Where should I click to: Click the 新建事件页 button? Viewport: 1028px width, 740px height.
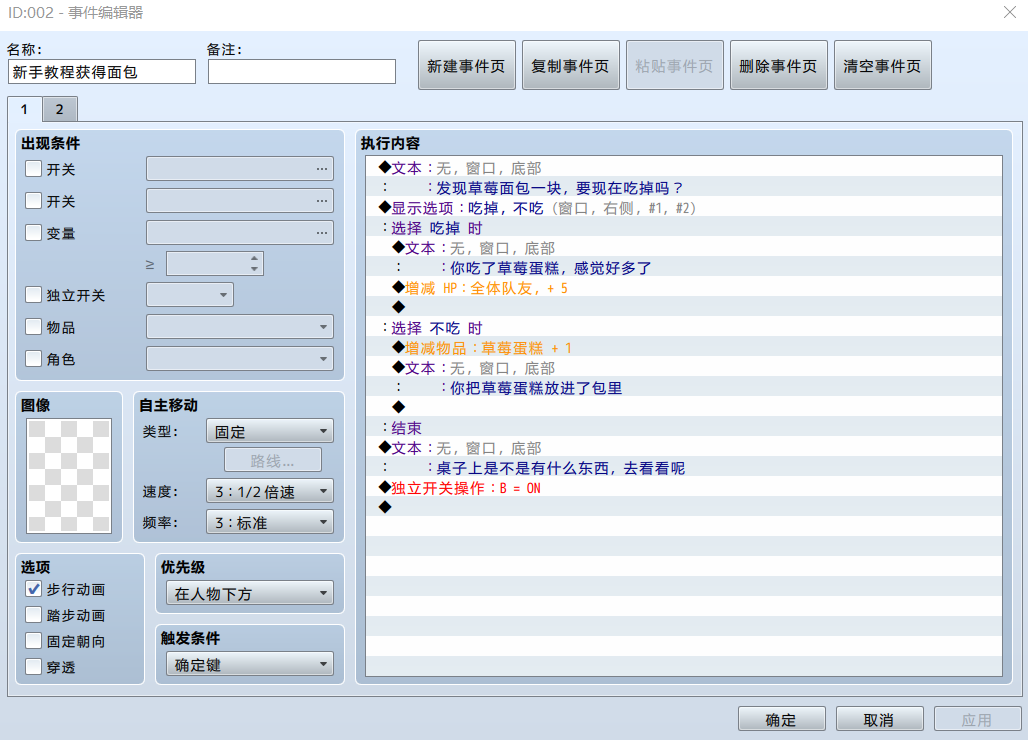pos(466,66)
